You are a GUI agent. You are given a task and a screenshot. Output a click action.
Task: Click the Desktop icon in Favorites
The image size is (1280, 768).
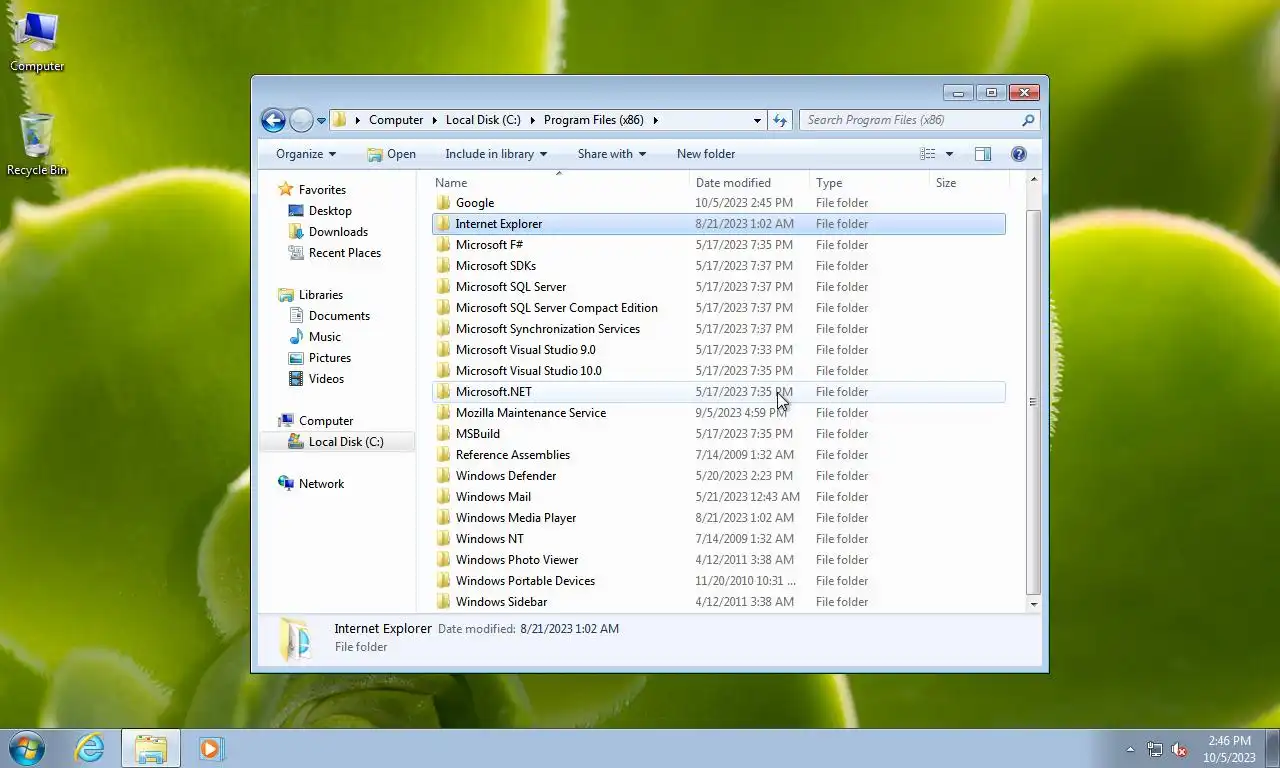pyautogui.click(x=296, y=211)
